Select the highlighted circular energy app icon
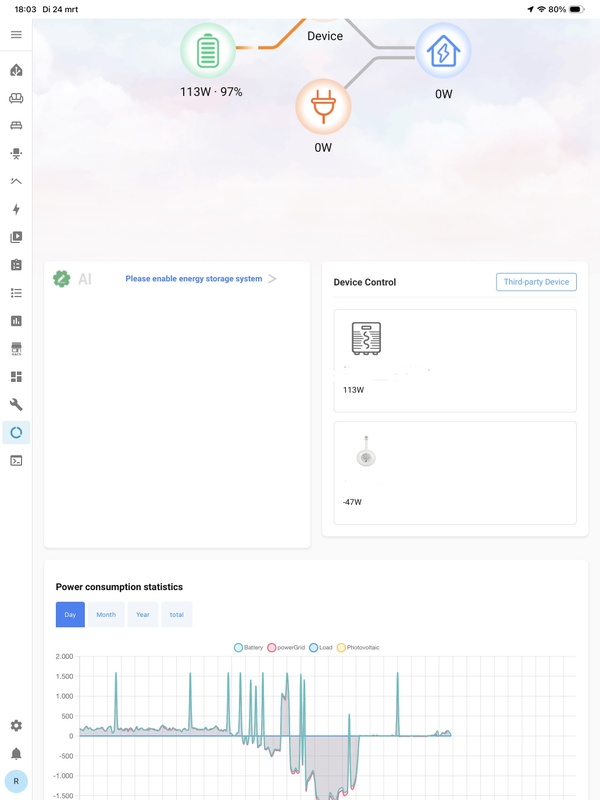600x800 pixels. (16, 433)
